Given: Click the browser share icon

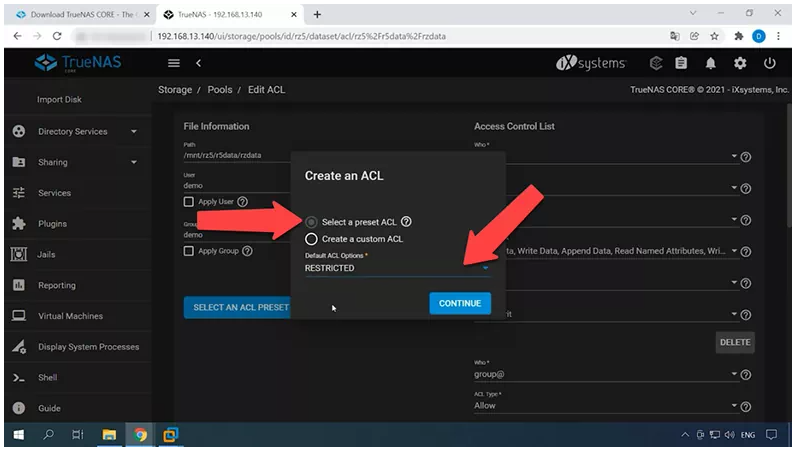Looking at the screenshot, I should 694,36.
